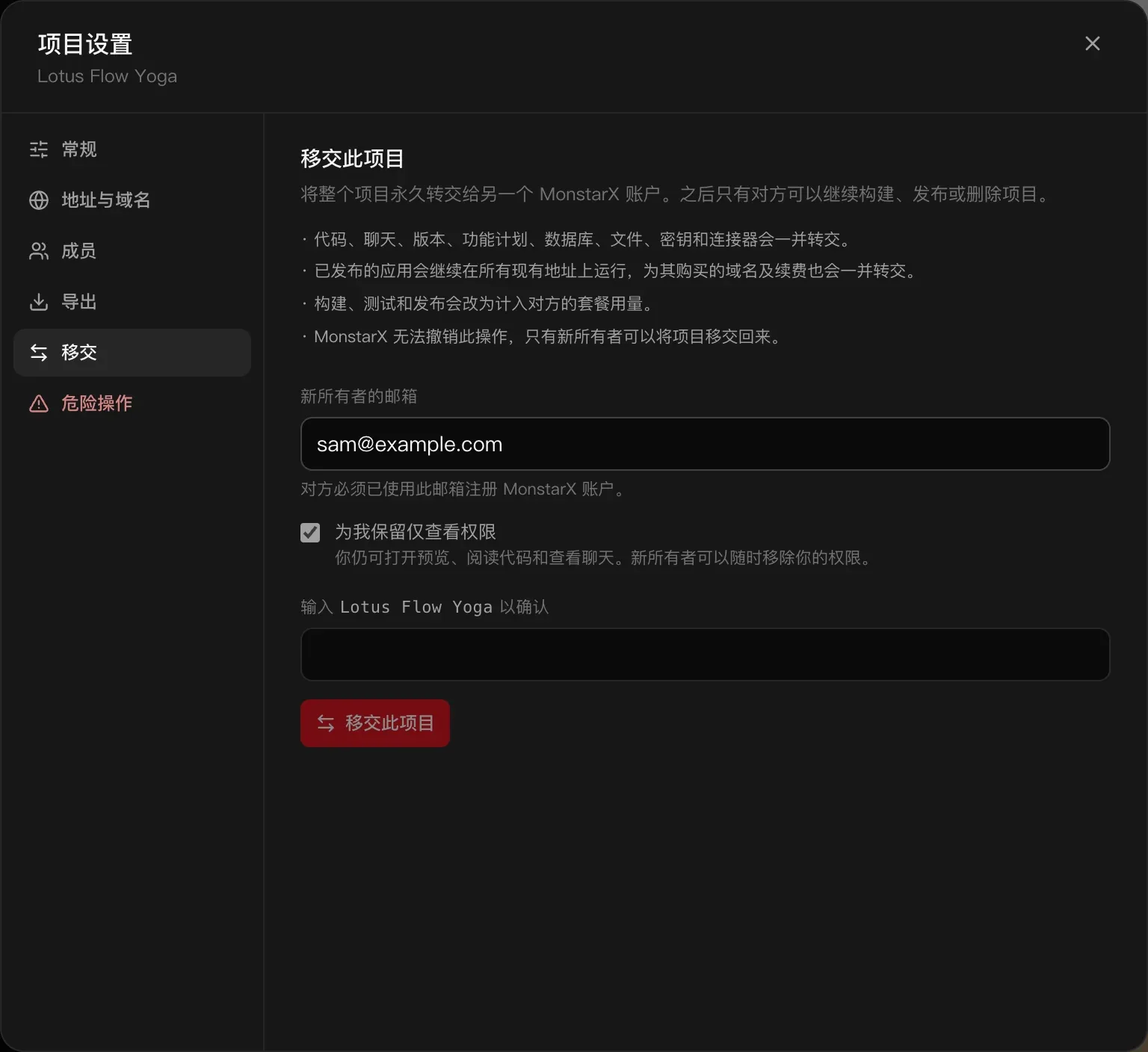Uncheck the 为我保留仅查看权限 checkbox
Image resolution: width=1148 pixels, height=1052 pixels.
(x=310, y=532)
